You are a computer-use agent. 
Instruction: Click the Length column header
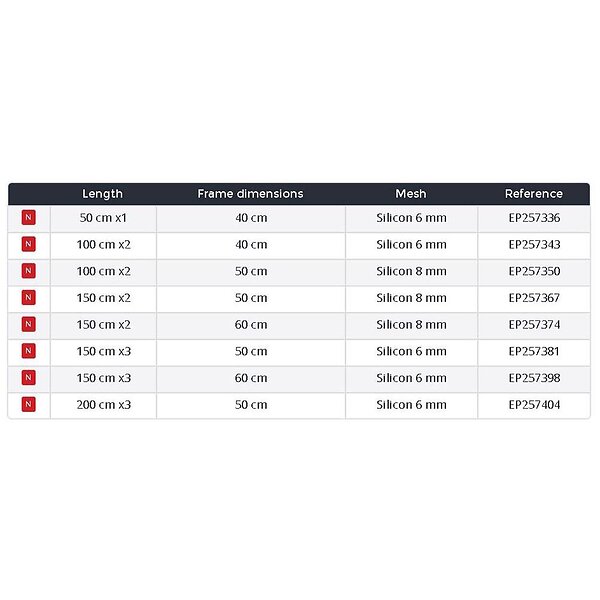tap(103, 194)
